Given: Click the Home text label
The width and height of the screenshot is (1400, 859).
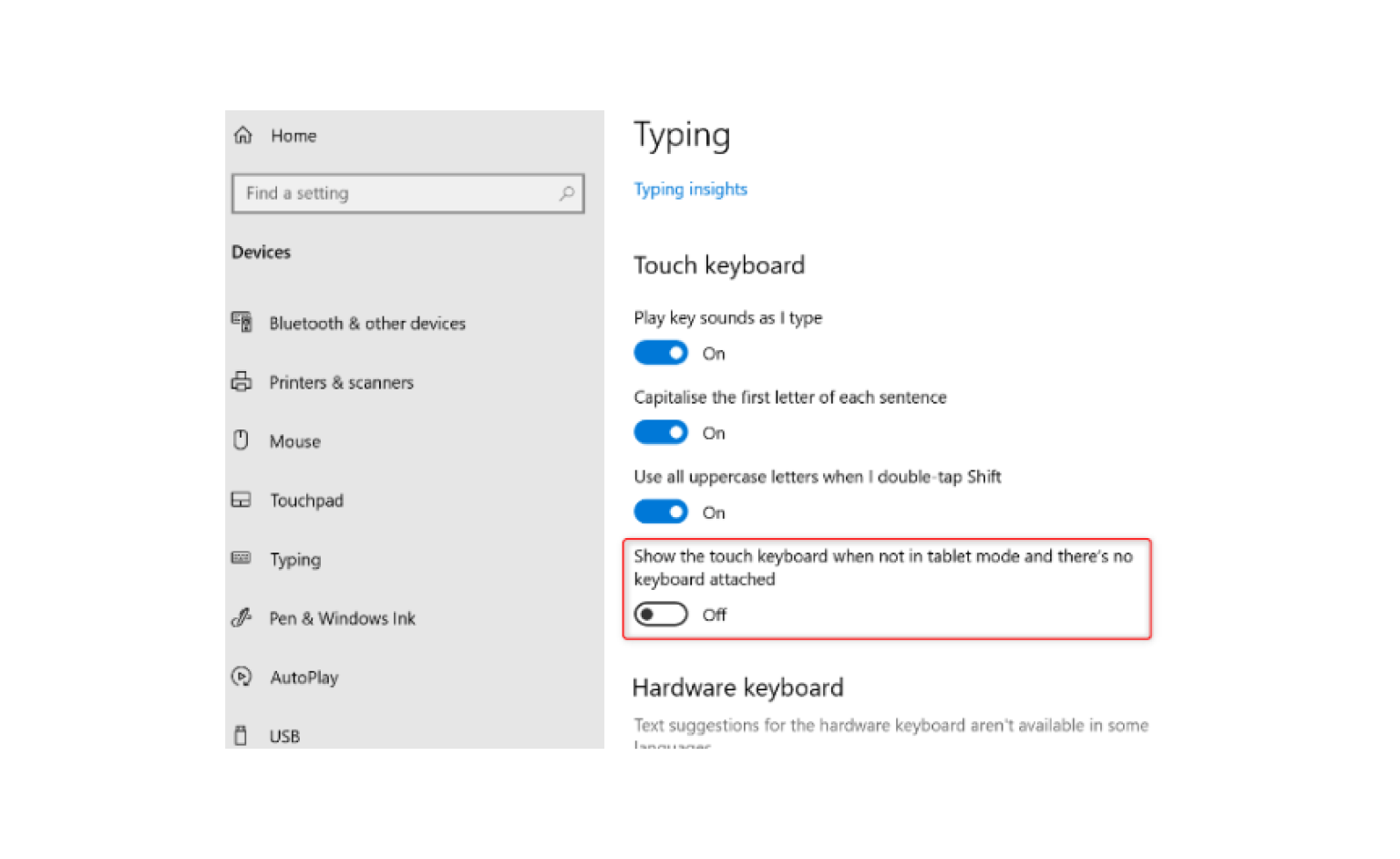Looking at the screenshot, I should coord(293,136).
